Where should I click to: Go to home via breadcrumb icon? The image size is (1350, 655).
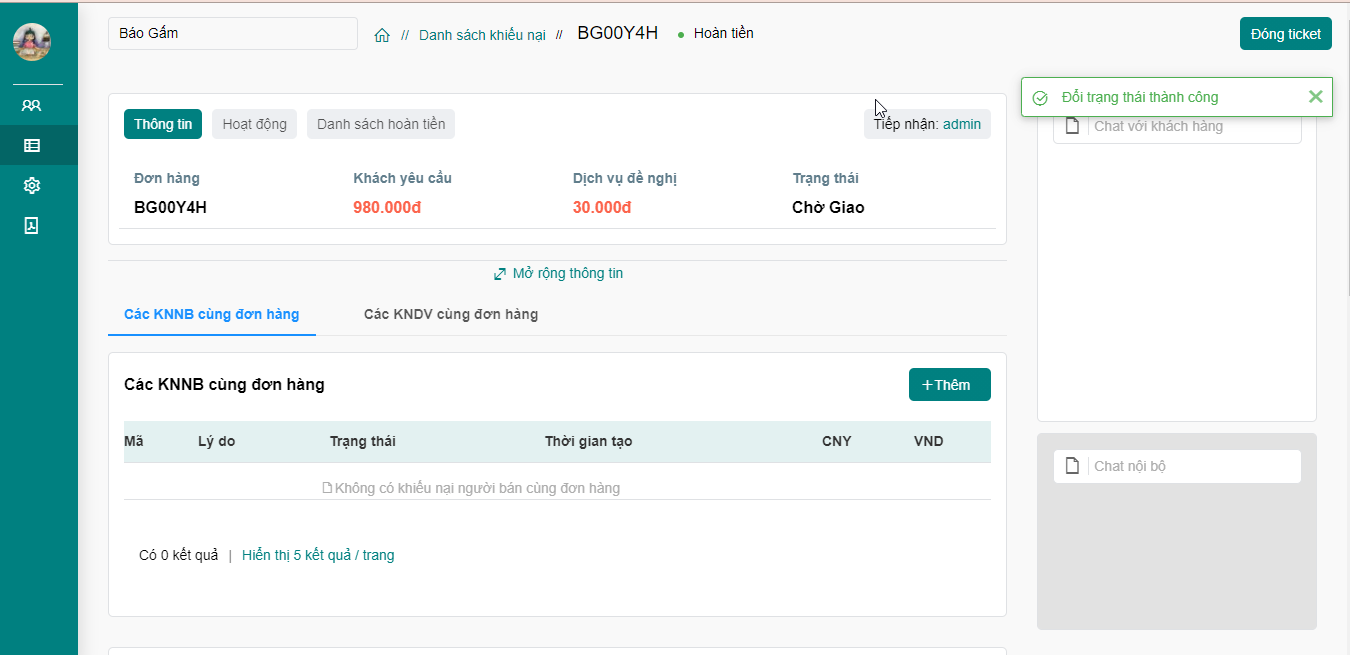click(382, 35)
